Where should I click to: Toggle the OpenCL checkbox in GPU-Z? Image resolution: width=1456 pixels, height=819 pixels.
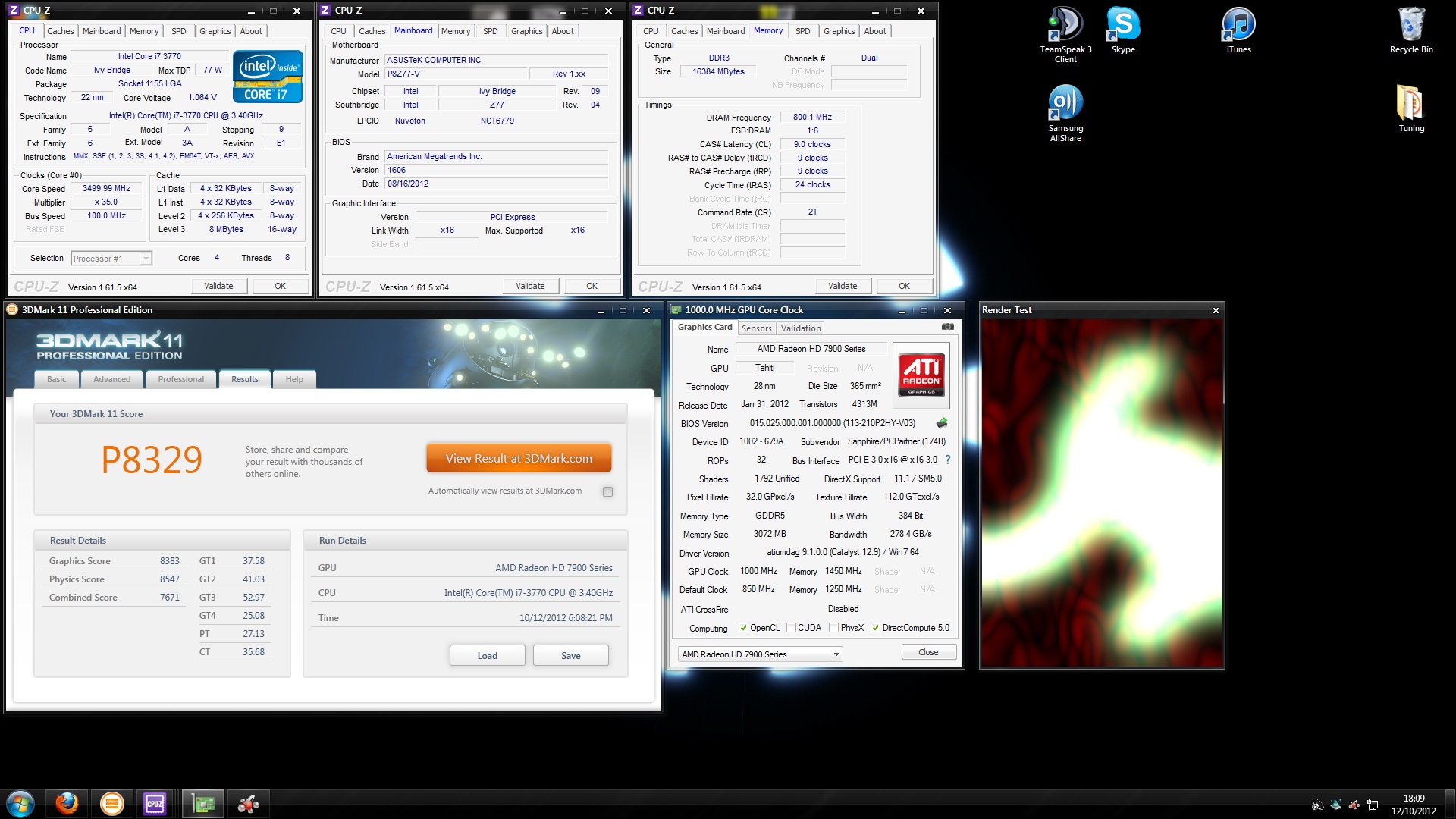click(x=743, y=628)
